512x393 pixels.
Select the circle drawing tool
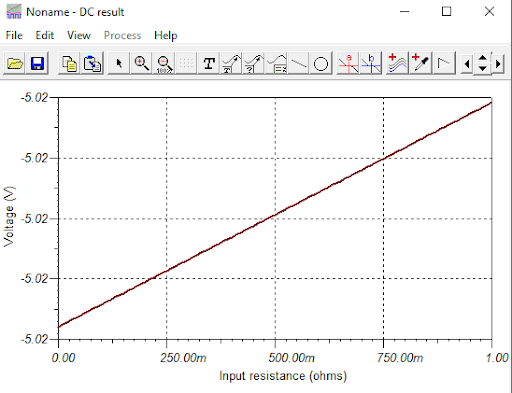coord(321,63)
